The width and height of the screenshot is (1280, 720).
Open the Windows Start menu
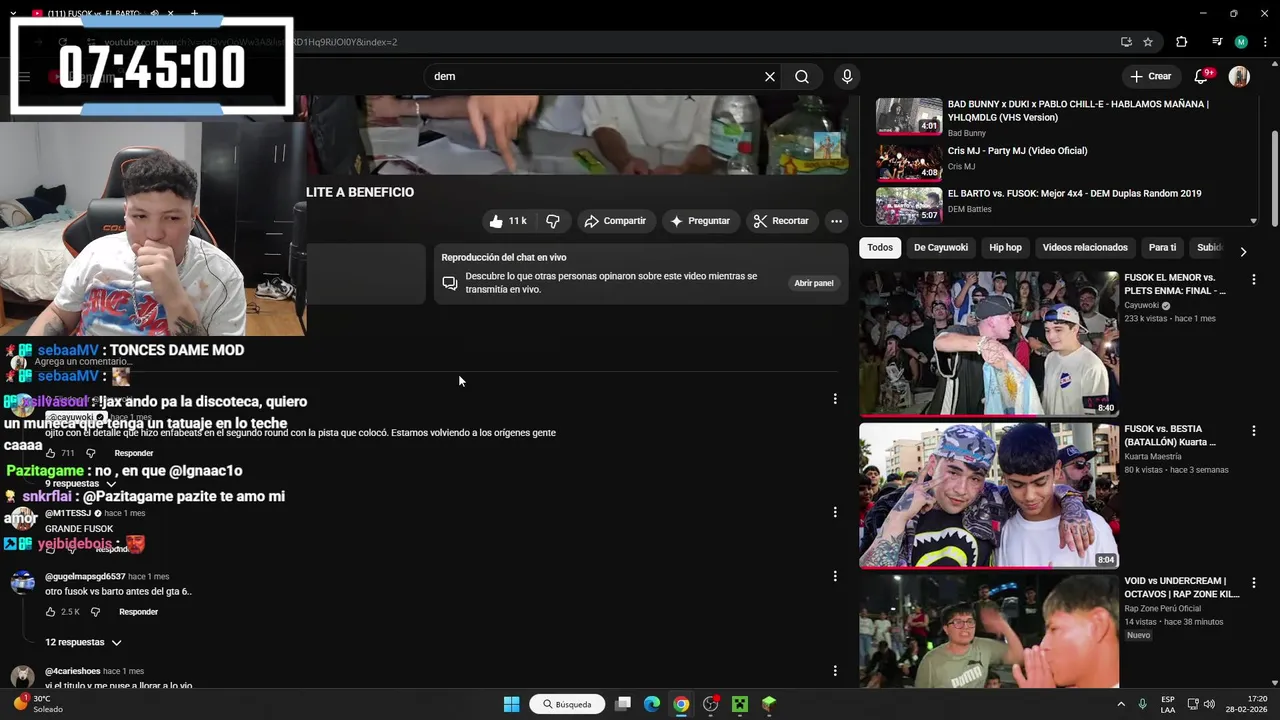pyautogui.click(x=511, y=704)
